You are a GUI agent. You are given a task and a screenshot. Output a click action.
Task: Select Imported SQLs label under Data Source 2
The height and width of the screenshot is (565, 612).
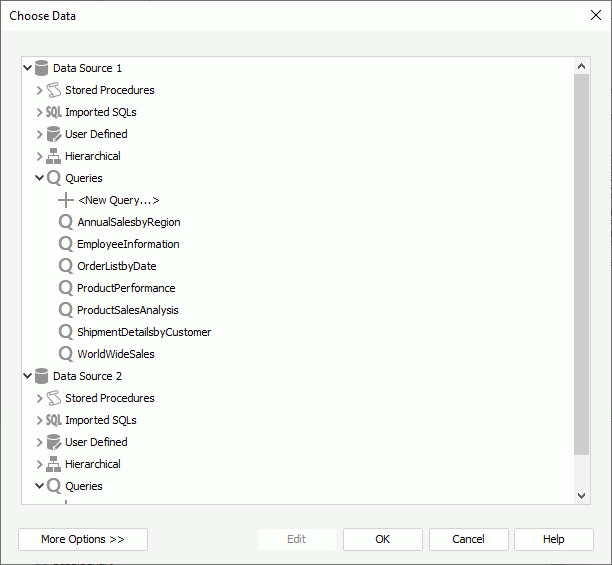click(101, 420)
